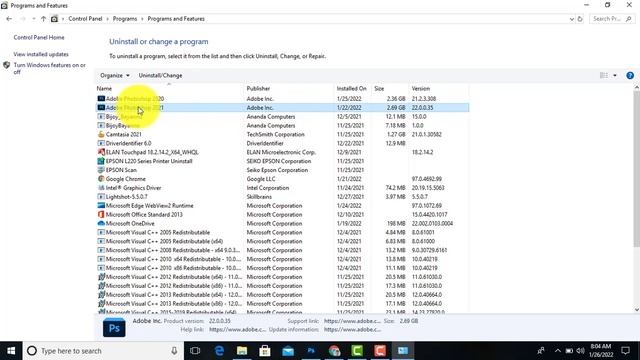Open Mail app from taskbar
640x360 pixels.
[288, 351]
